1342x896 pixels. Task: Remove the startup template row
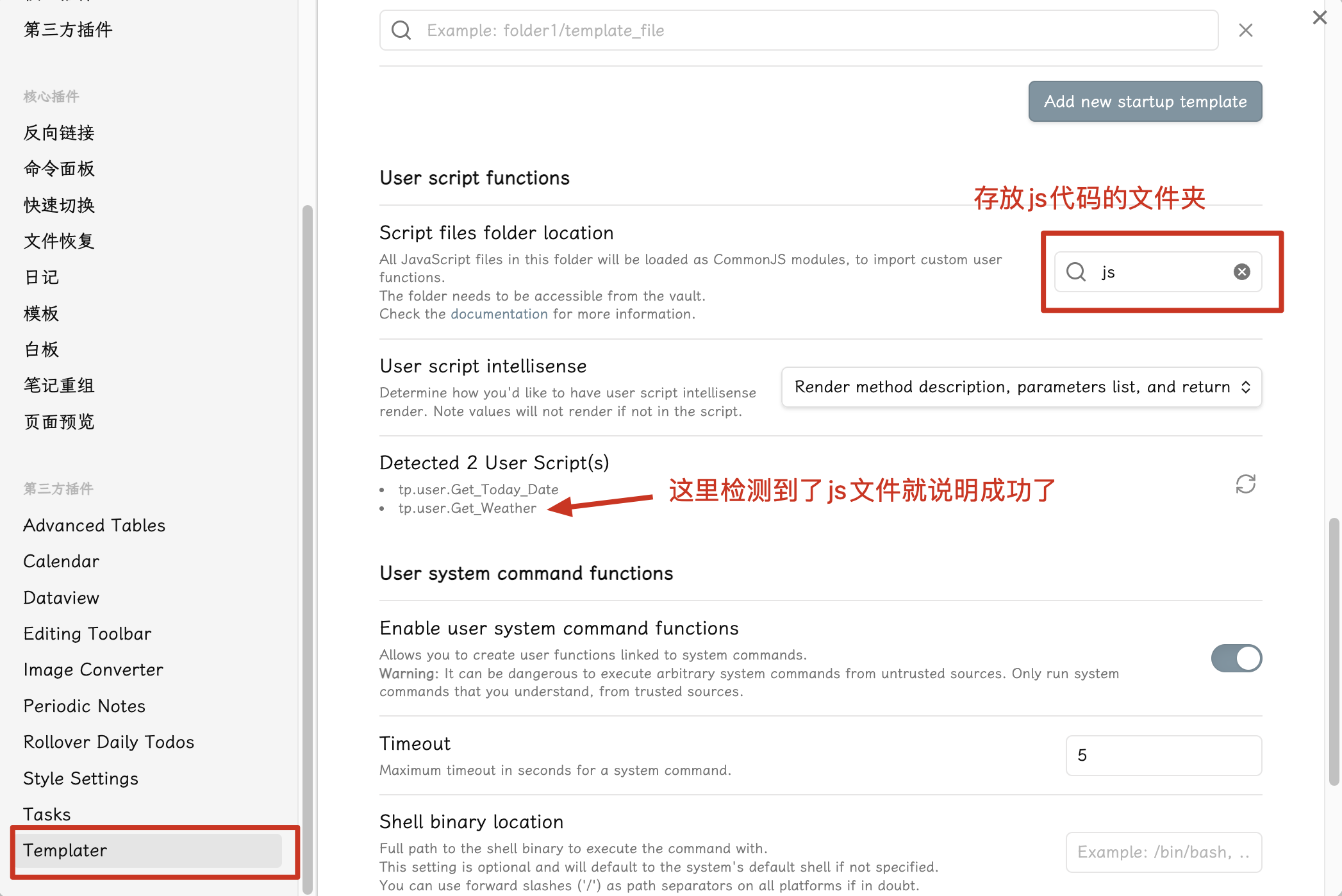point(1245,30)
